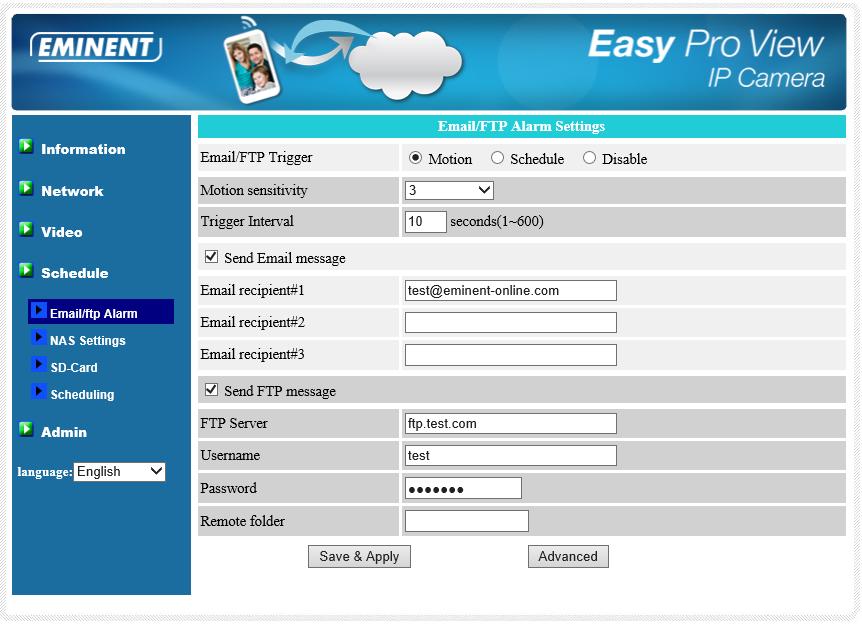862x625 pixels.
Task: Click the green arrow icon beside Network
Action: (26, 188)
